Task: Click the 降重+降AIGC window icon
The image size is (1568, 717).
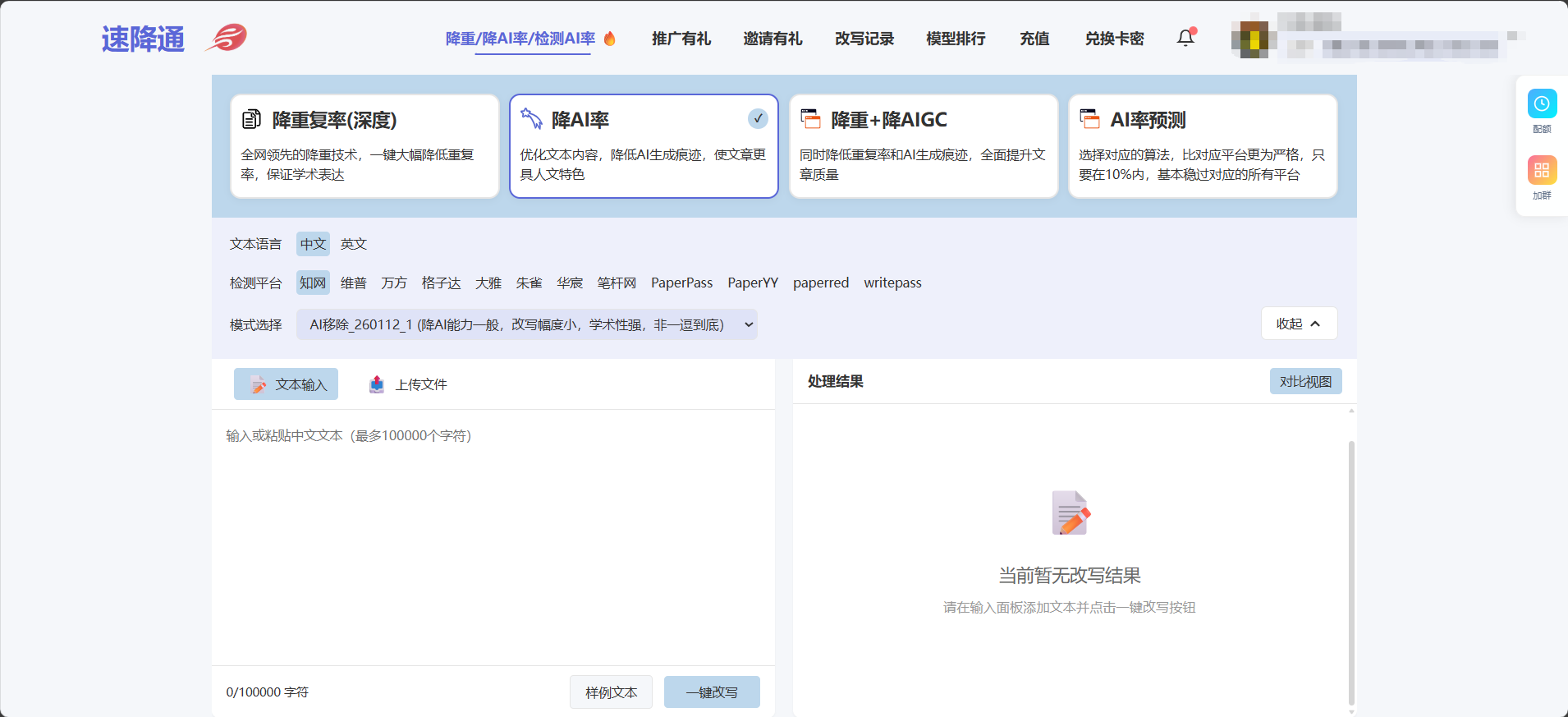Action: 810,119
